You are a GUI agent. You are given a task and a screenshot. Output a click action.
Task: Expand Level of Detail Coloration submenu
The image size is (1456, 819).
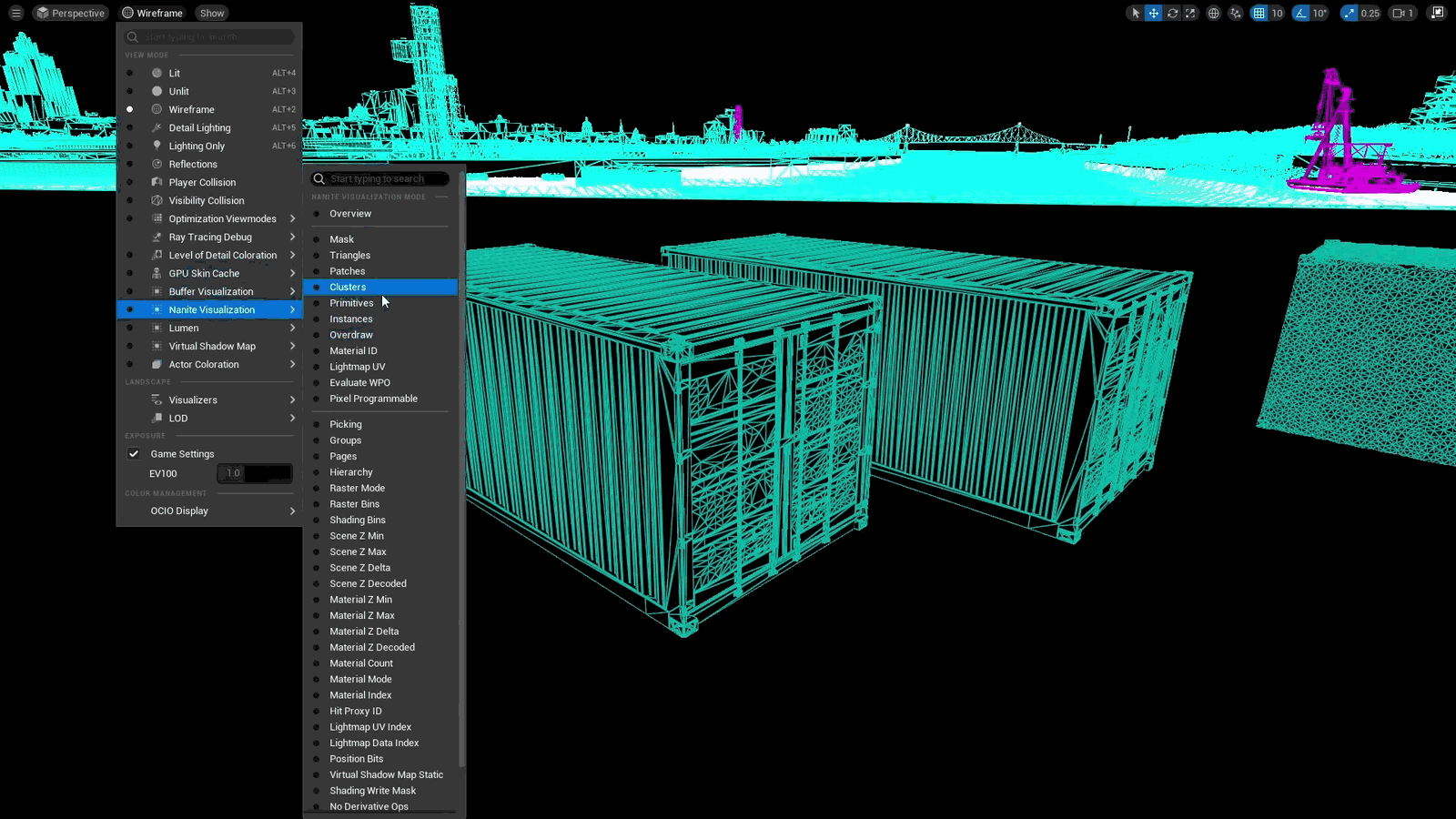(209, 255)
